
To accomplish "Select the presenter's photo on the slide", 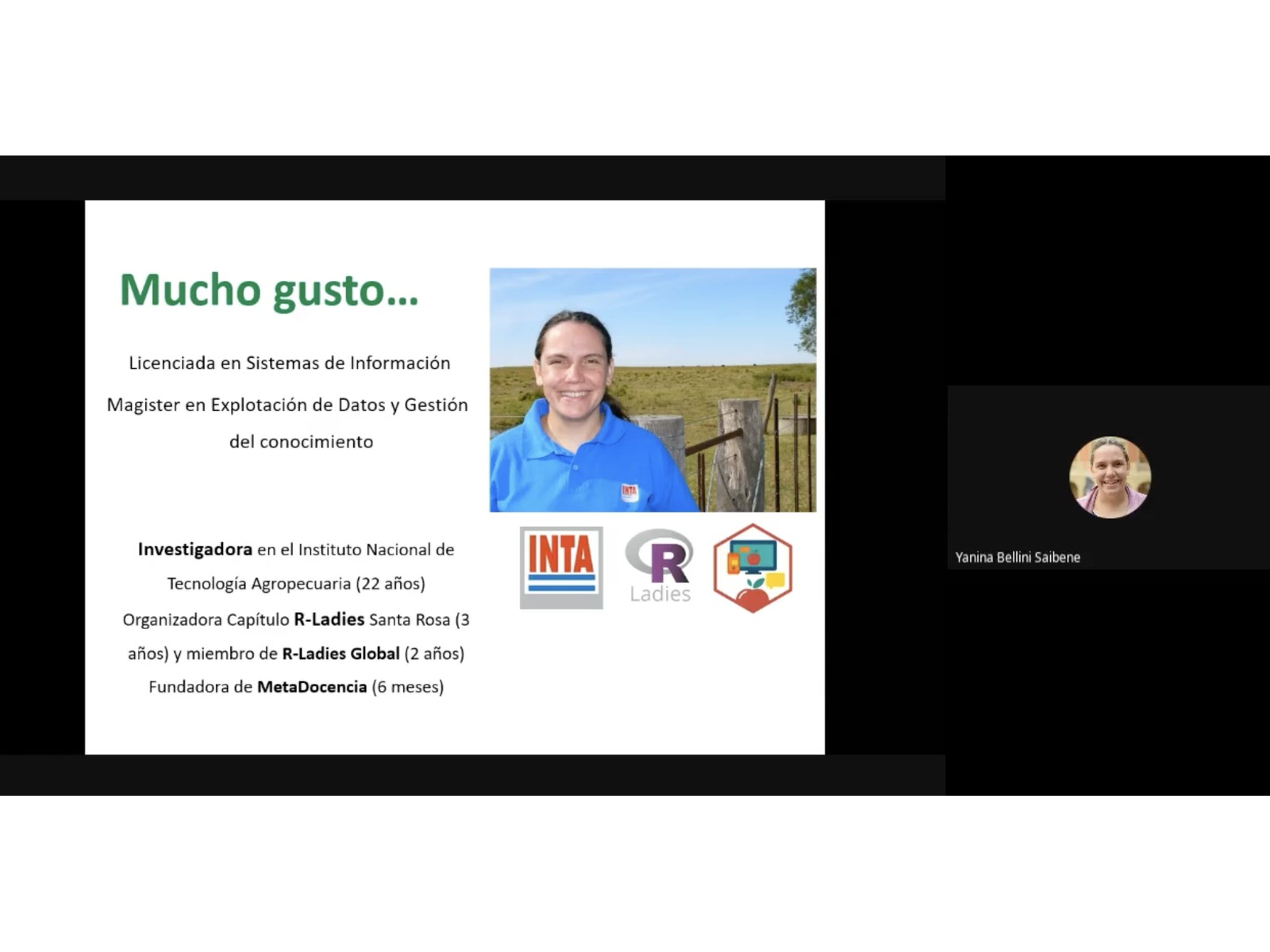I will coord(652,390).
